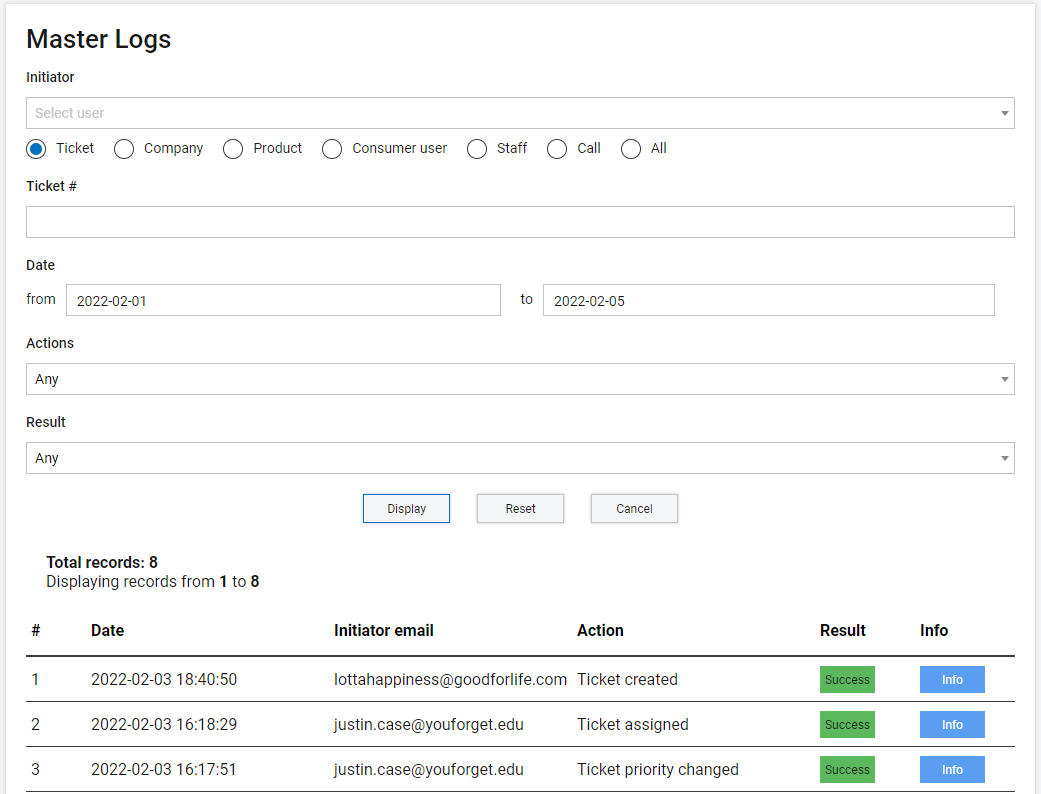The image size is (1041, 794).
Task: Open Info for Ticket priority changed record
Action: click(x=952, y=770)
